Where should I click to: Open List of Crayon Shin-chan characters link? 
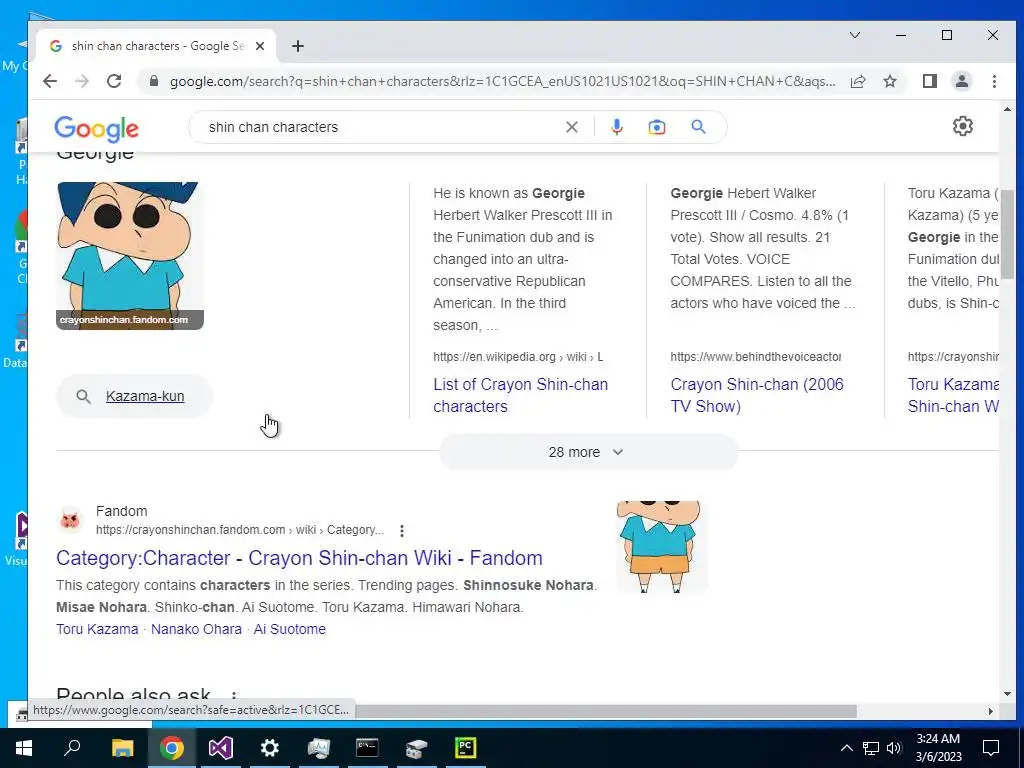520,395
